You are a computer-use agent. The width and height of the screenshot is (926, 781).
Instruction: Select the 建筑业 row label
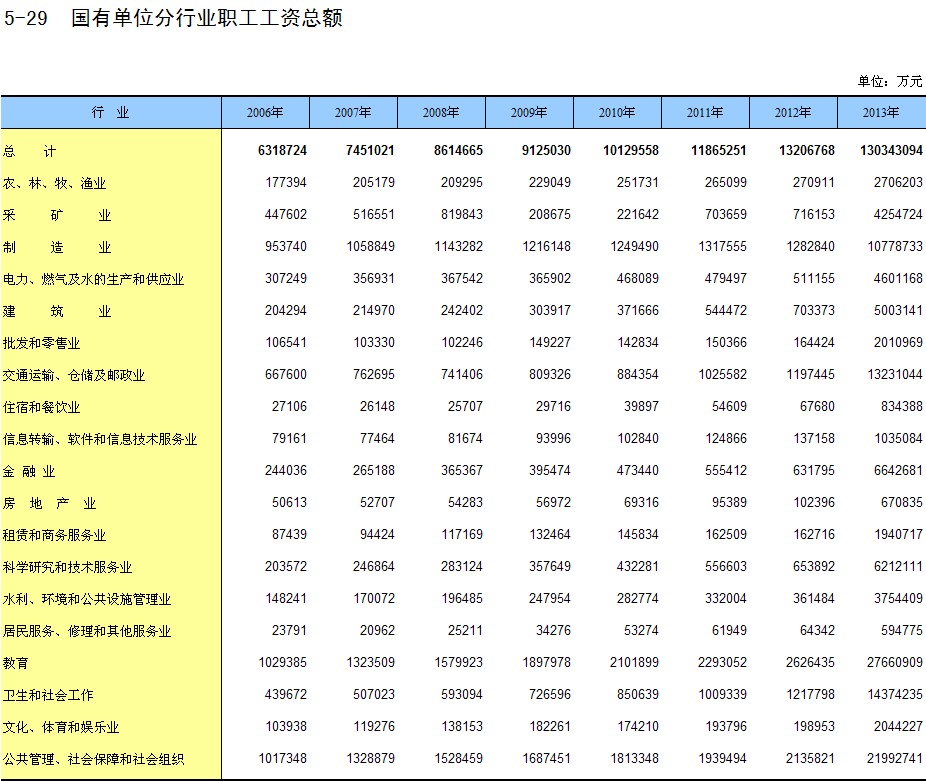(x=57, y=311)
